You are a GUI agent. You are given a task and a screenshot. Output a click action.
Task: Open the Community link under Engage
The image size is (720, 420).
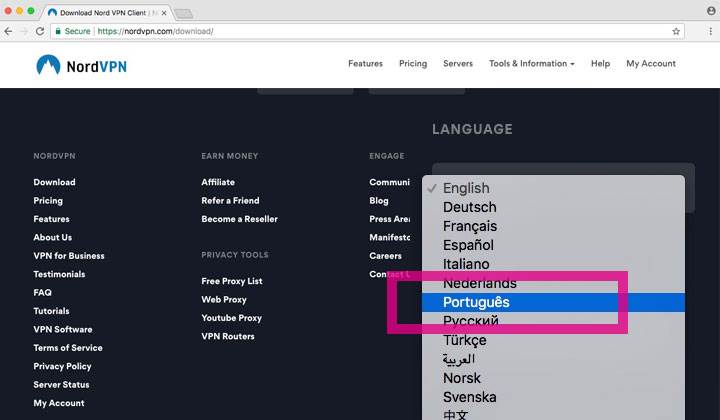coord(389,182)
